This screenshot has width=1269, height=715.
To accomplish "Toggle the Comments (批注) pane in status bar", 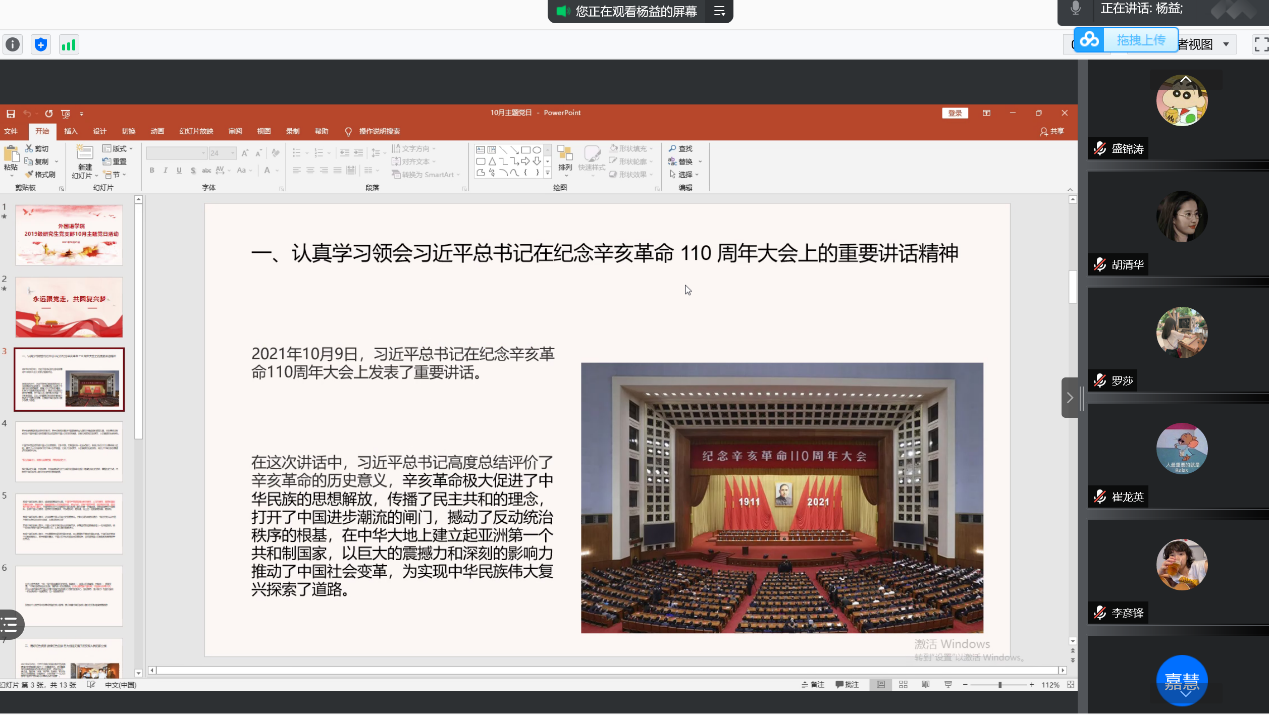I will click(x=847, y=685).
